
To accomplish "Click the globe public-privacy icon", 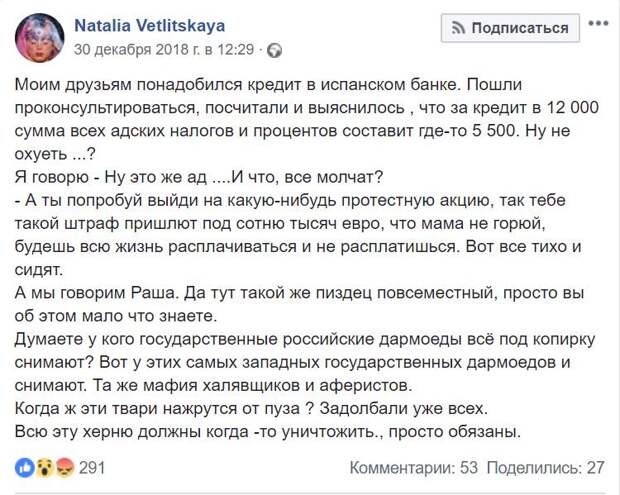I will (274, 51).
